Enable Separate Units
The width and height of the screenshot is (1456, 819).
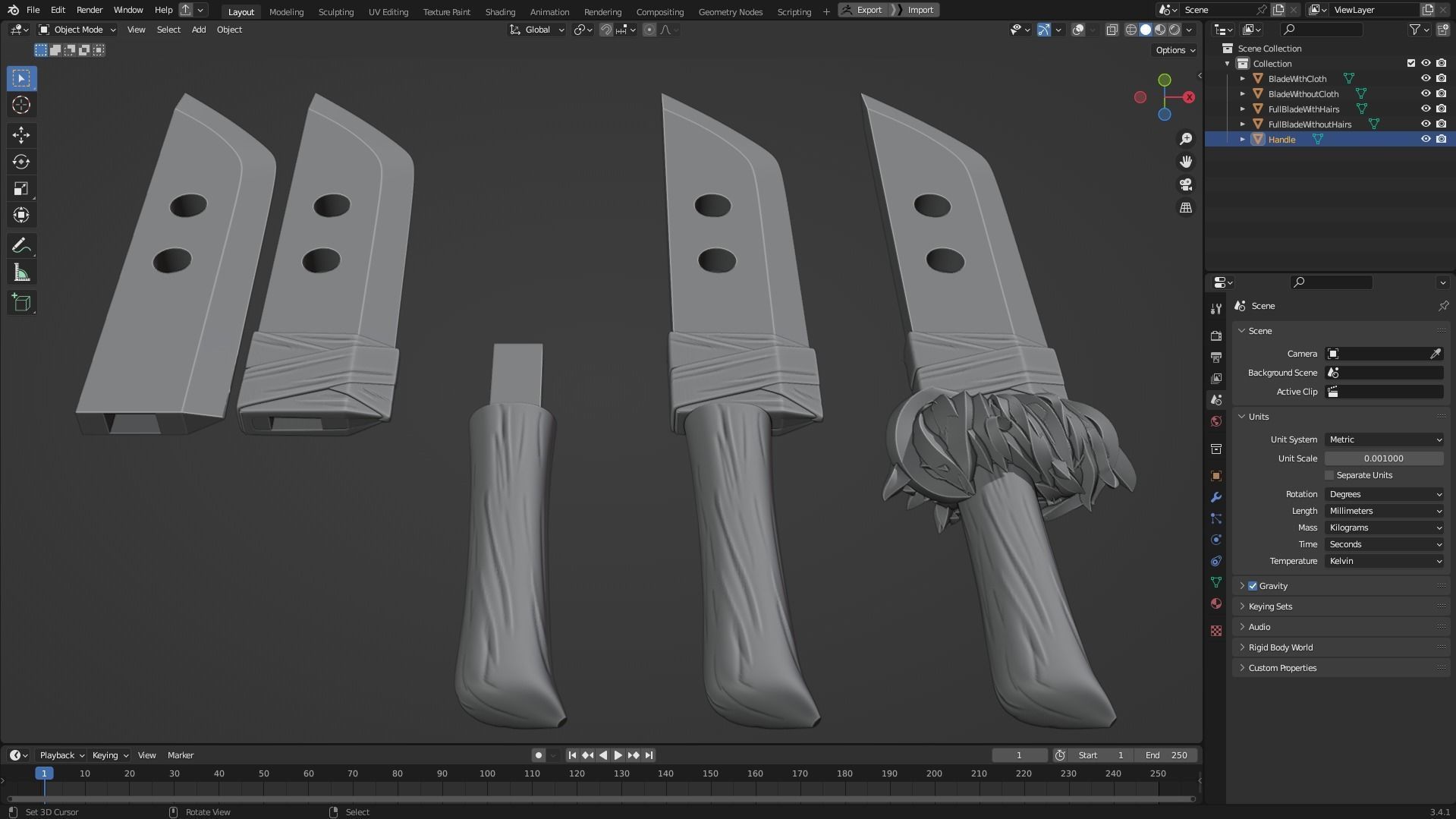click(1329, 475)
